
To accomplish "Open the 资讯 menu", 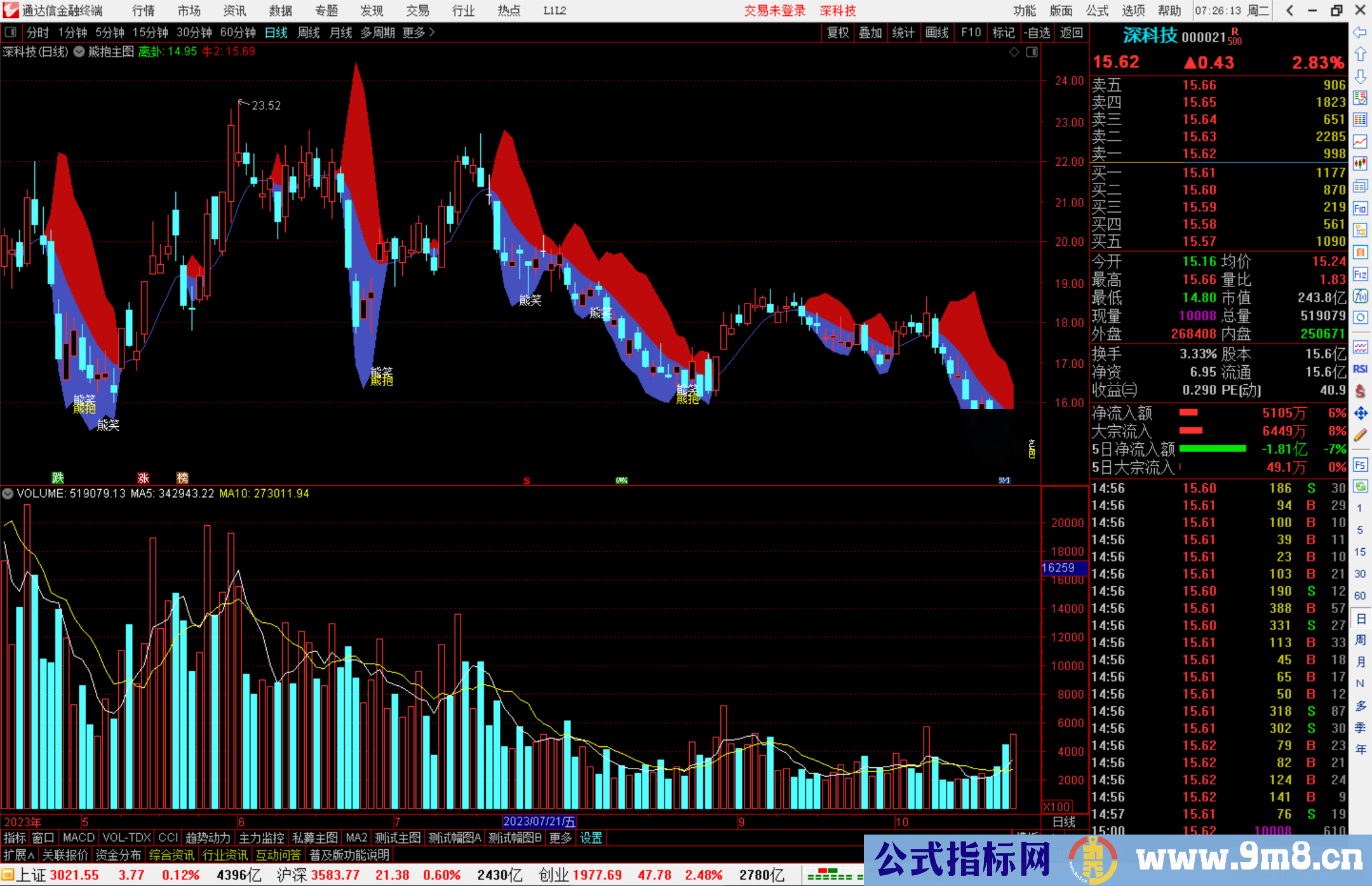I will pyautogui.click(x=235, y=10).
